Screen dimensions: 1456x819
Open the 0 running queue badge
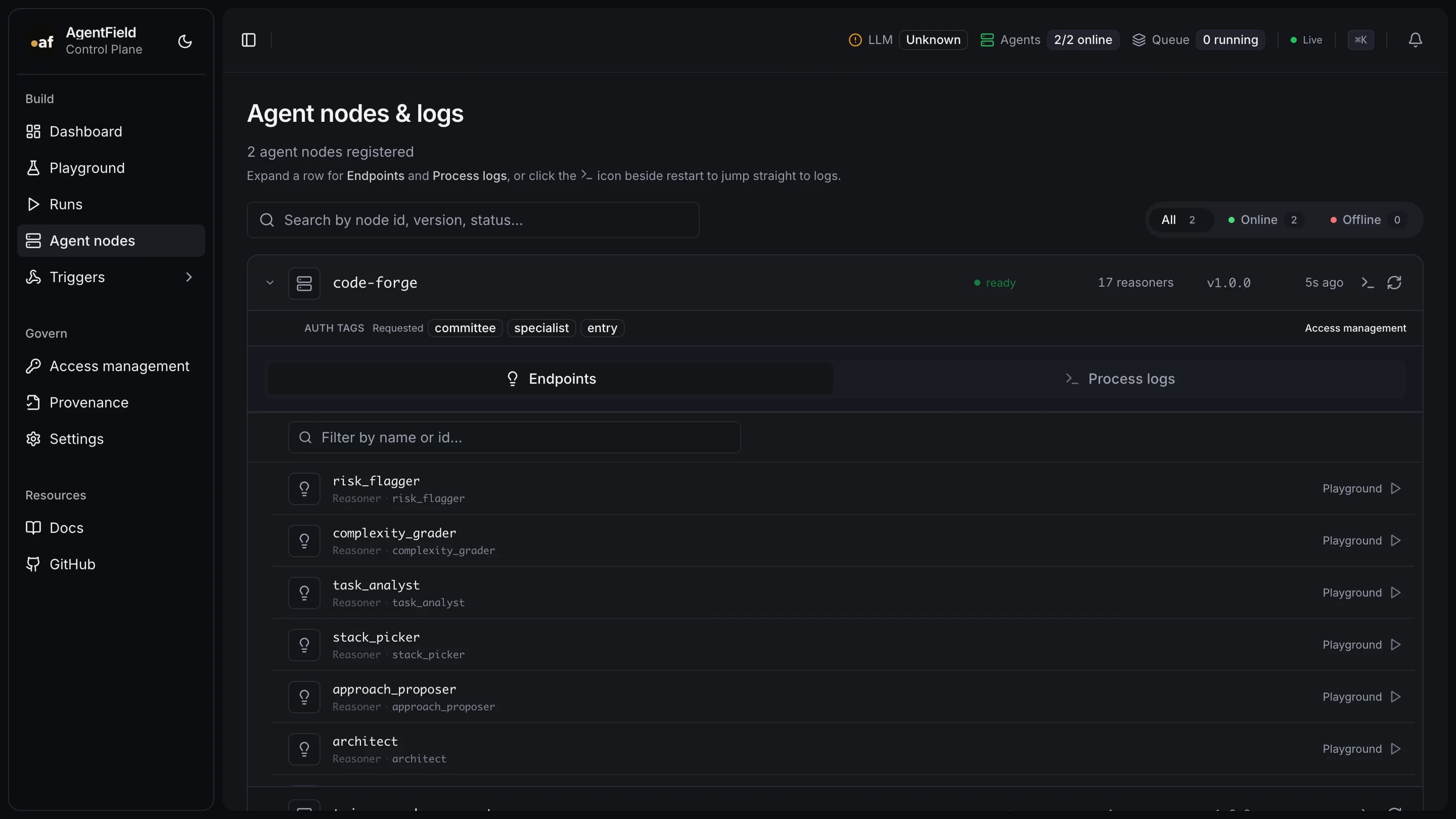pyautogui.click(x=1231, y=40)
